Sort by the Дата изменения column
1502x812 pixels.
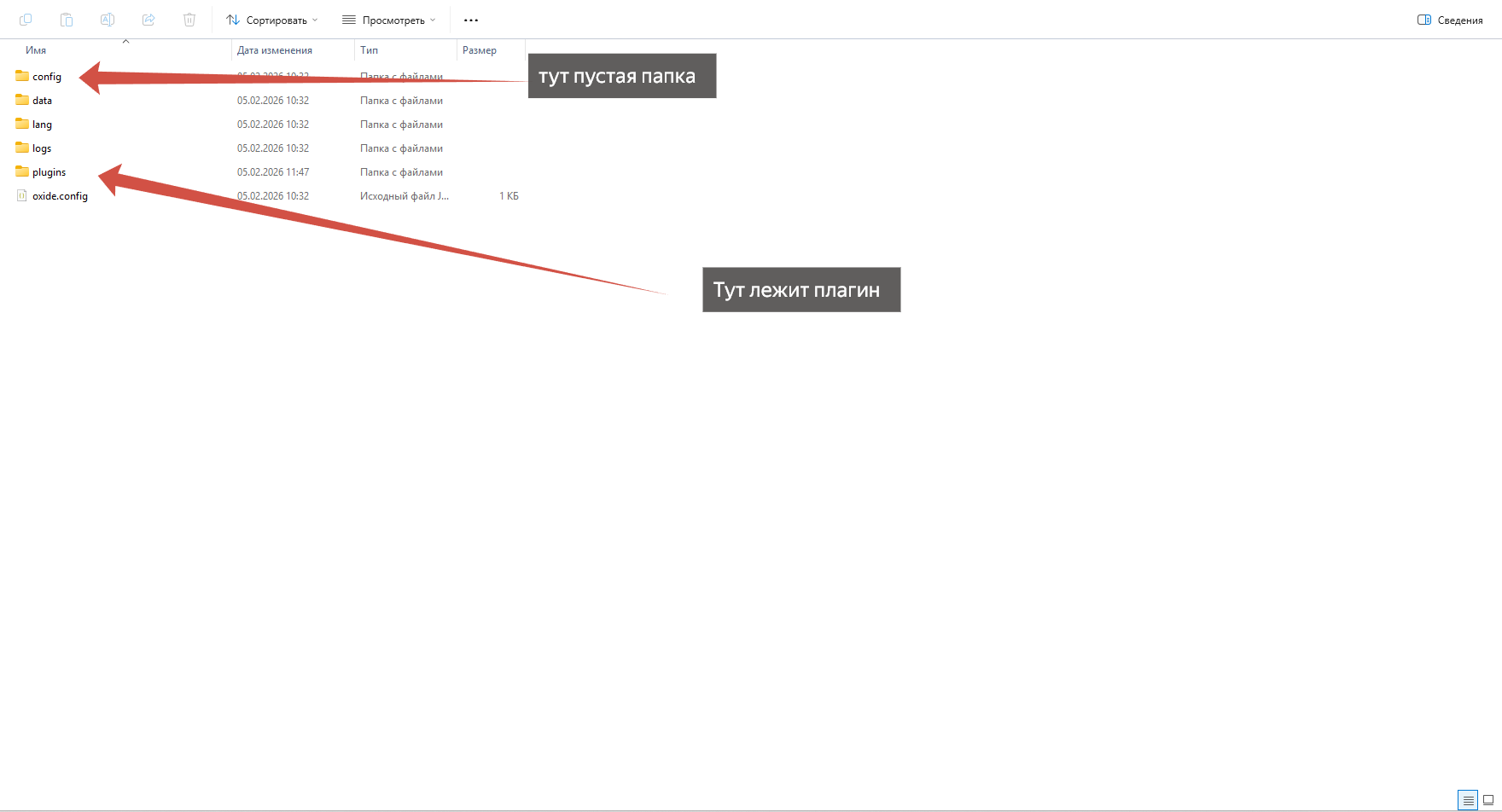(x=275, y=50)
